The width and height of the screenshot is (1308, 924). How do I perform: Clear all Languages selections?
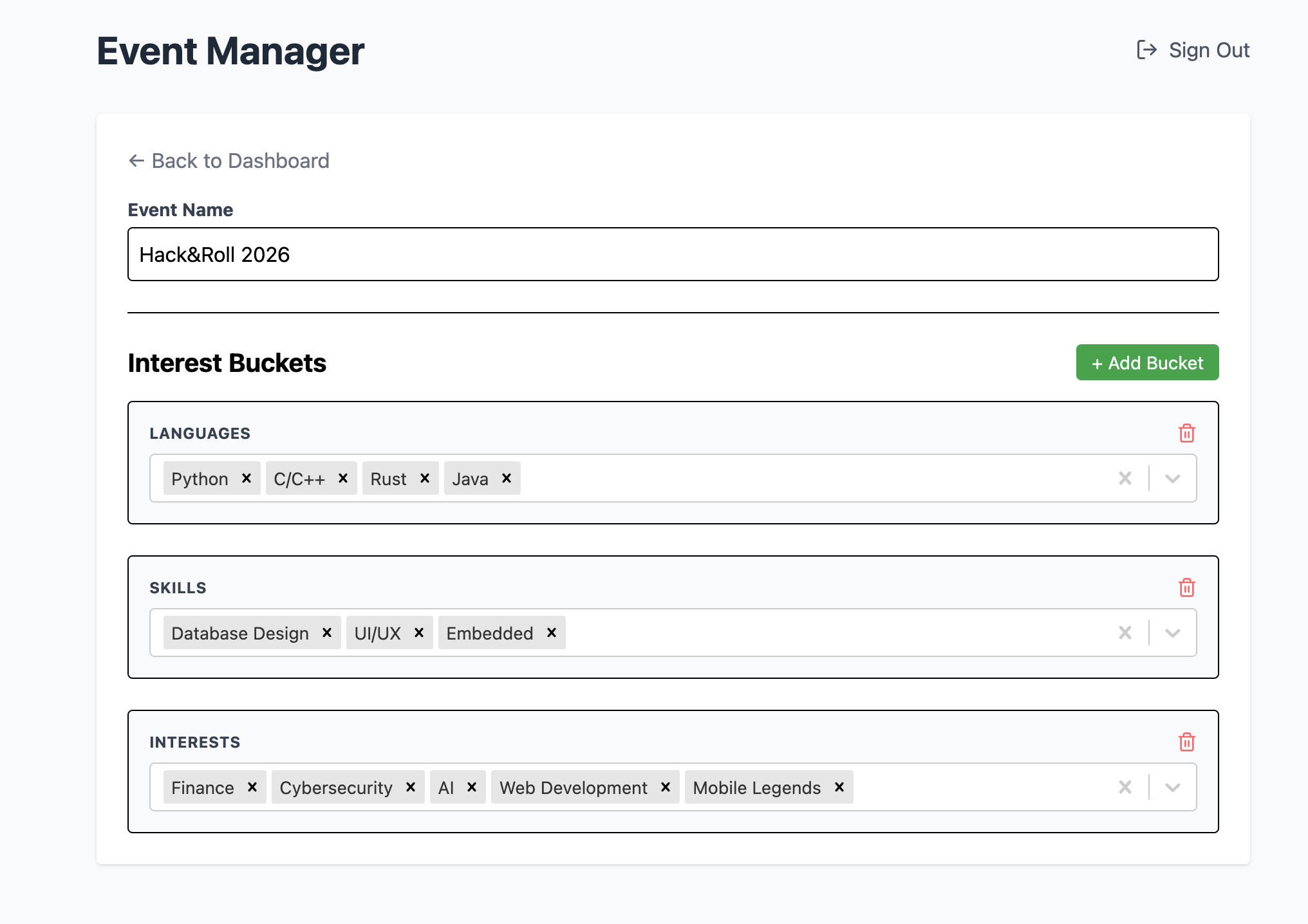click(1125, 478)
